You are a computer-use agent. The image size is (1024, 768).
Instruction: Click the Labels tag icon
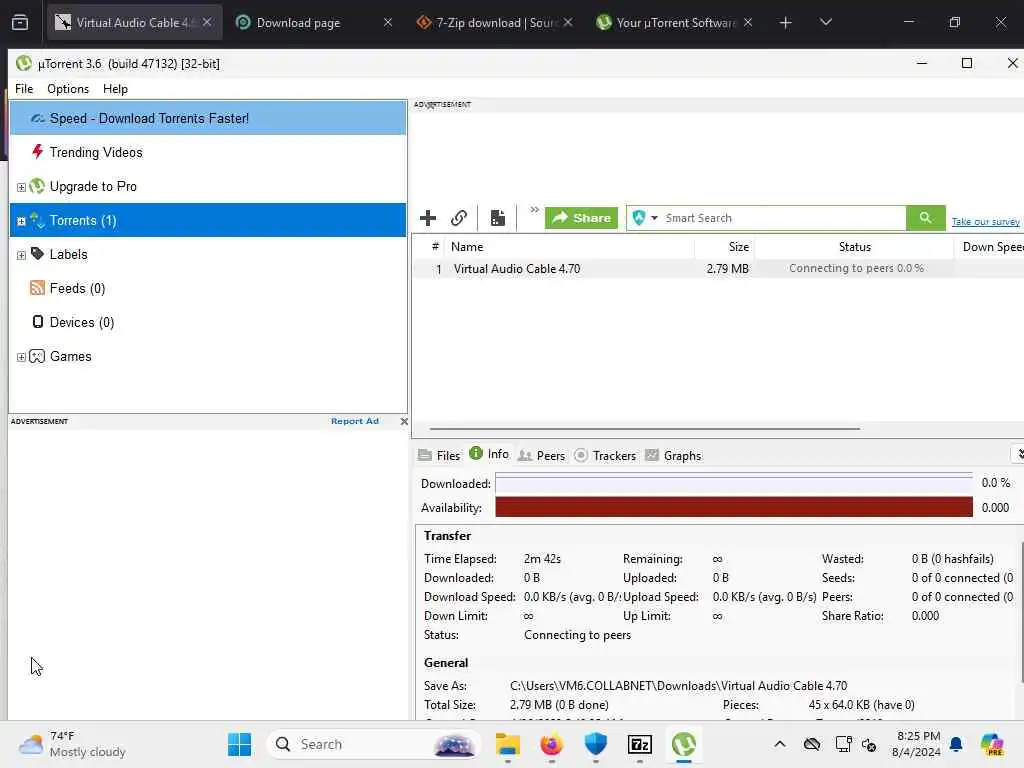click(37, 254)
